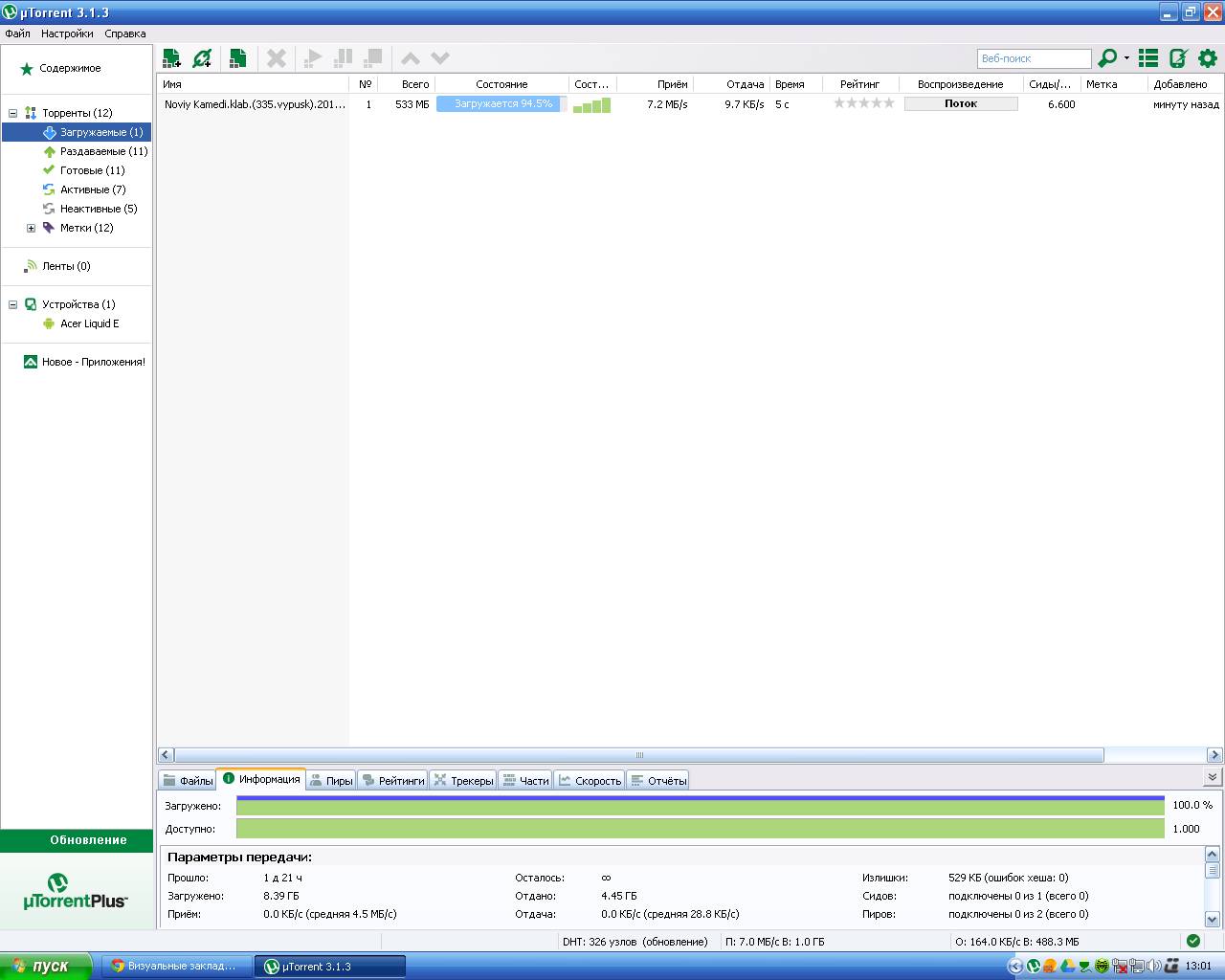Click the Поток streaming button
Screen dimensions: 1225x980
pyautogui.click(x=961, y=103)
